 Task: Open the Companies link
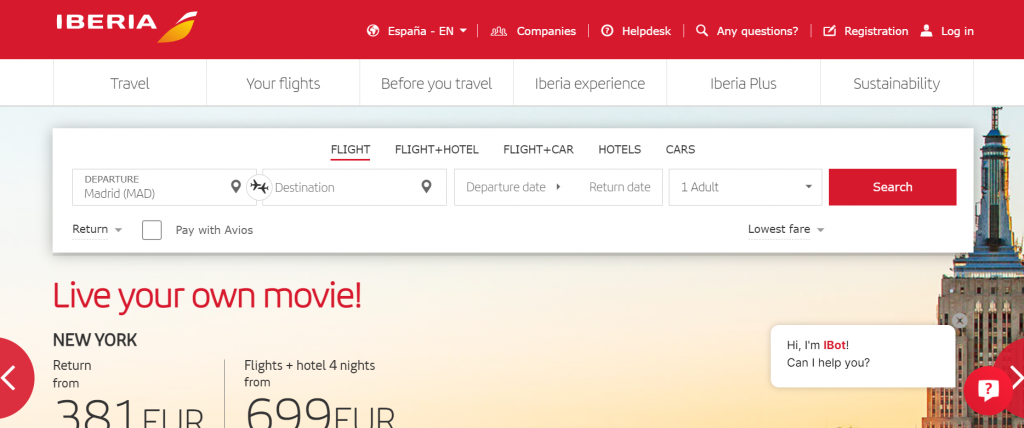tap(547, 31)
